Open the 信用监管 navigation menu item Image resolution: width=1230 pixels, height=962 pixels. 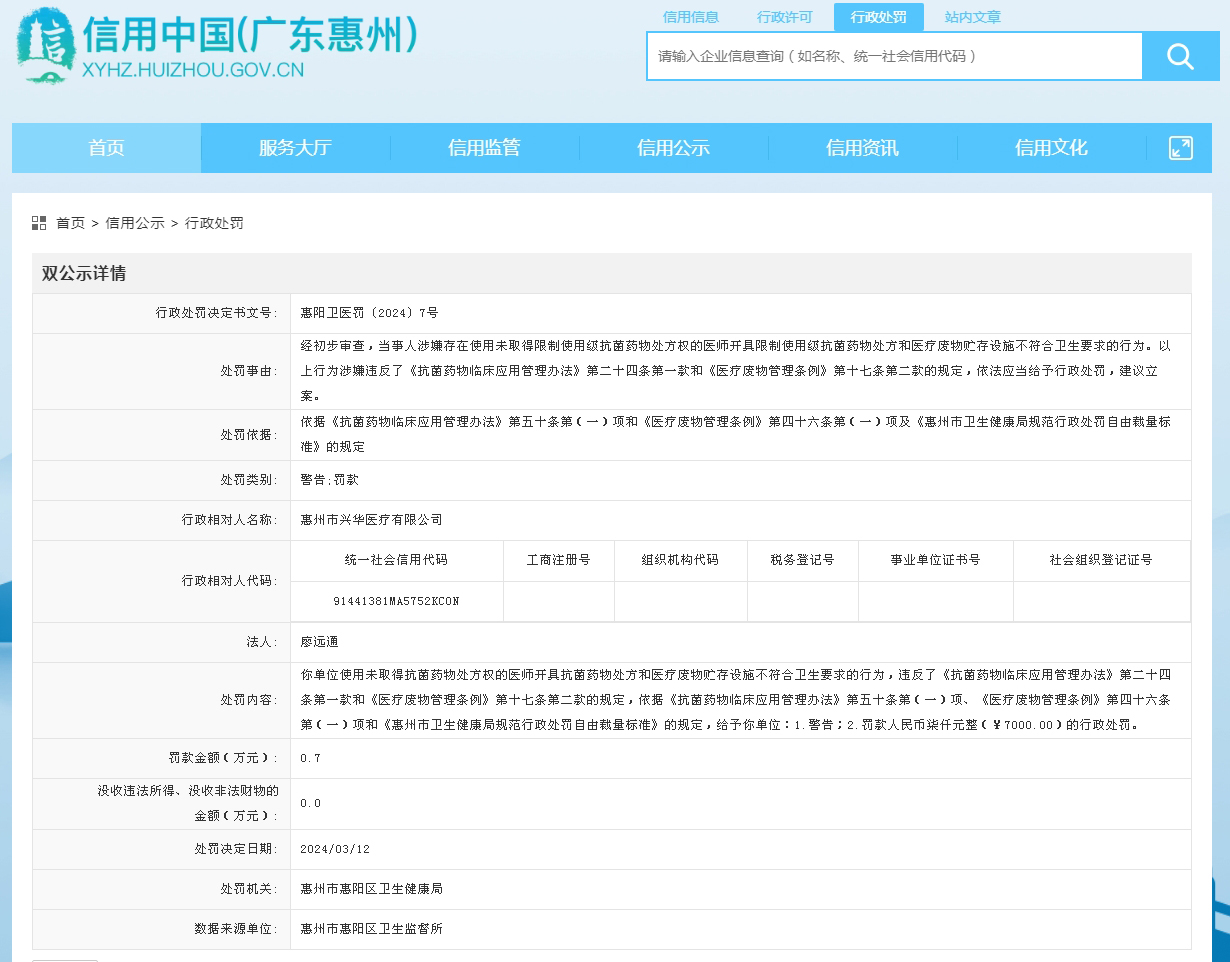pyautogui.click(x=485, y=147)
